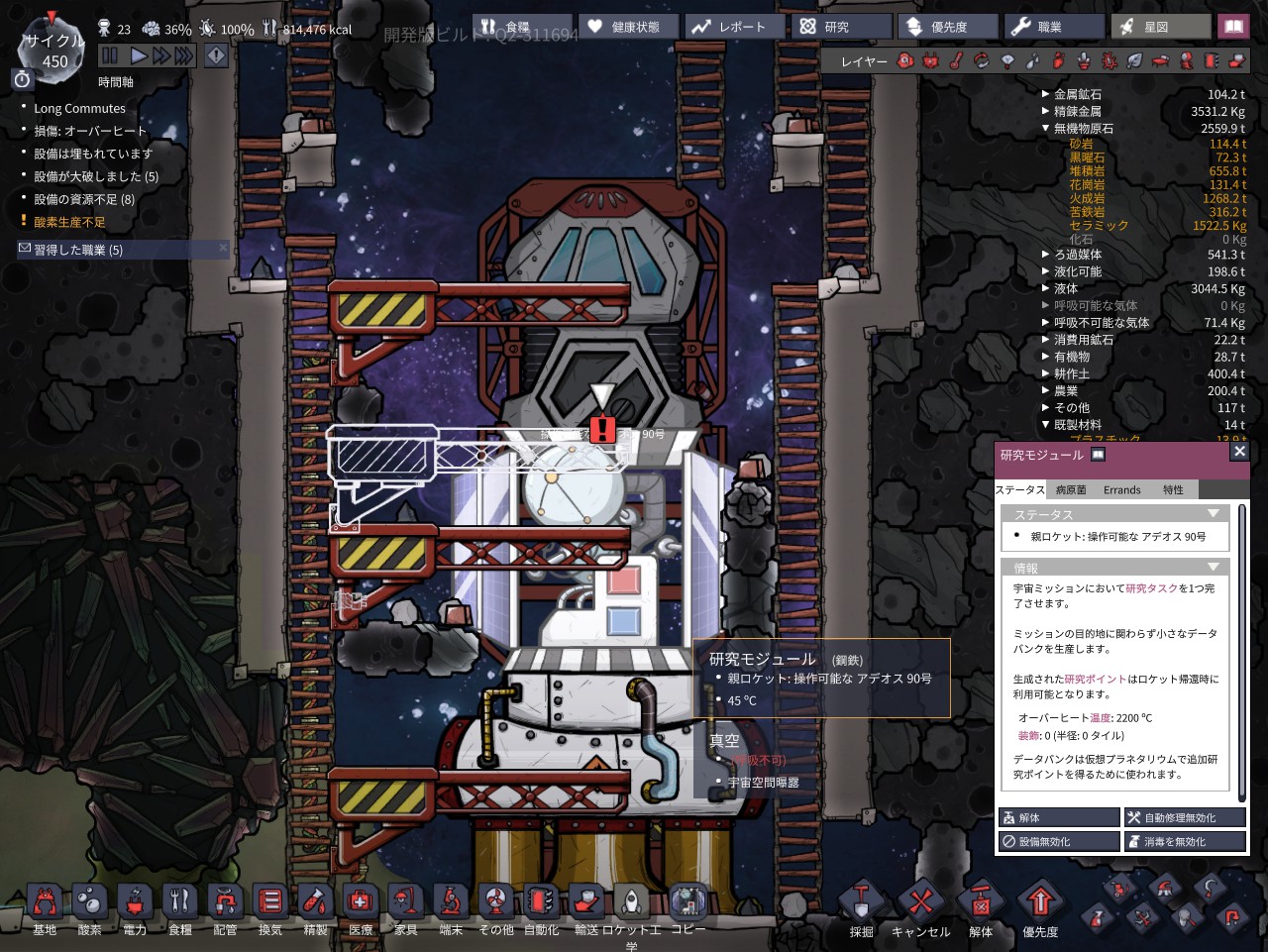
Task: Open the 星図 starmap screen
Action: (x=1160, y=27)
